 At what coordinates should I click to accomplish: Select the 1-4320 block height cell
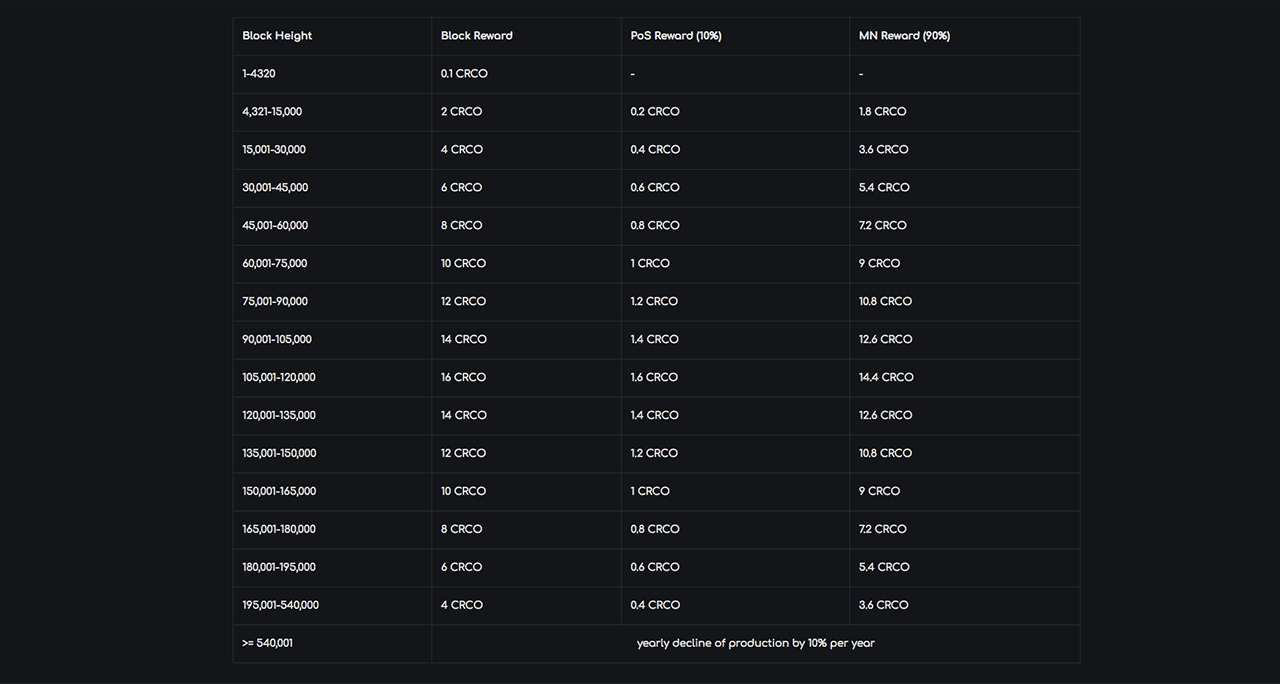click(332, 74)
